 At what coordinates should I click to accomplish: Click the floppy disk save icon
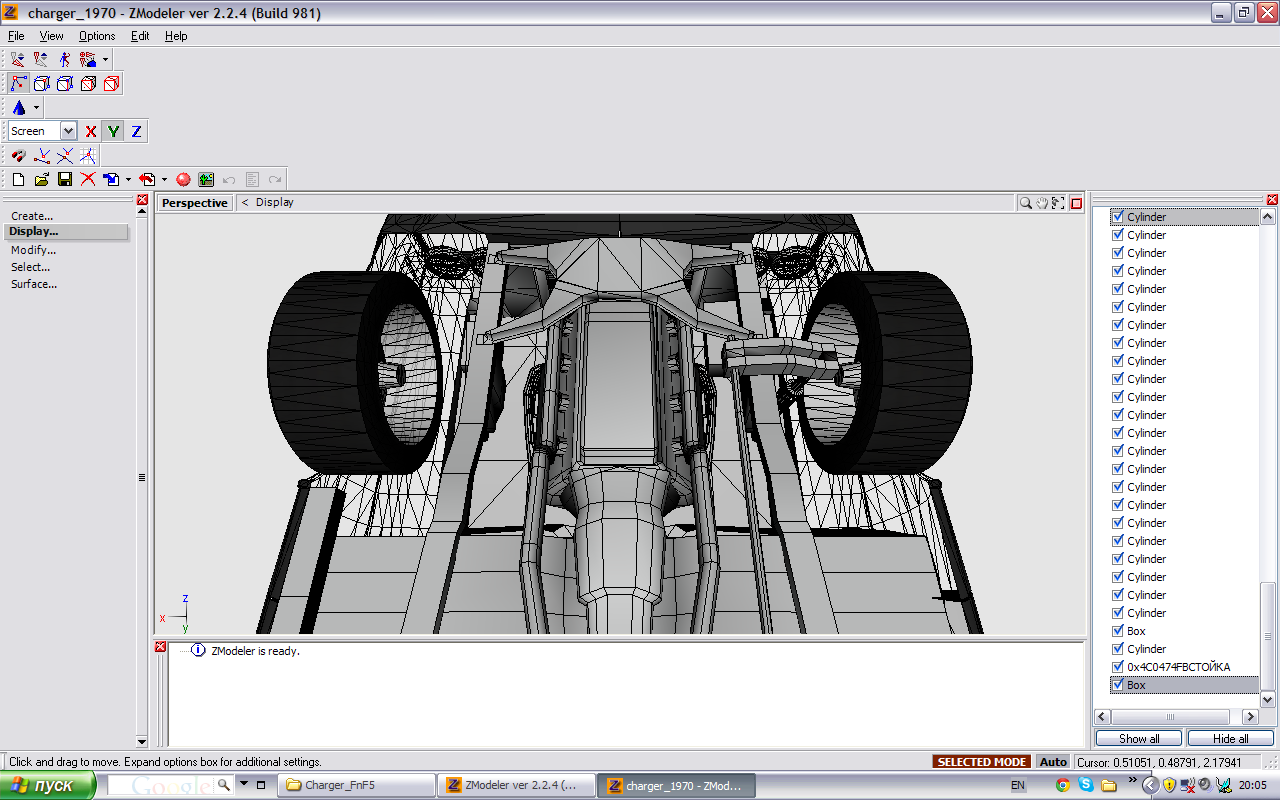click(65, 179)
